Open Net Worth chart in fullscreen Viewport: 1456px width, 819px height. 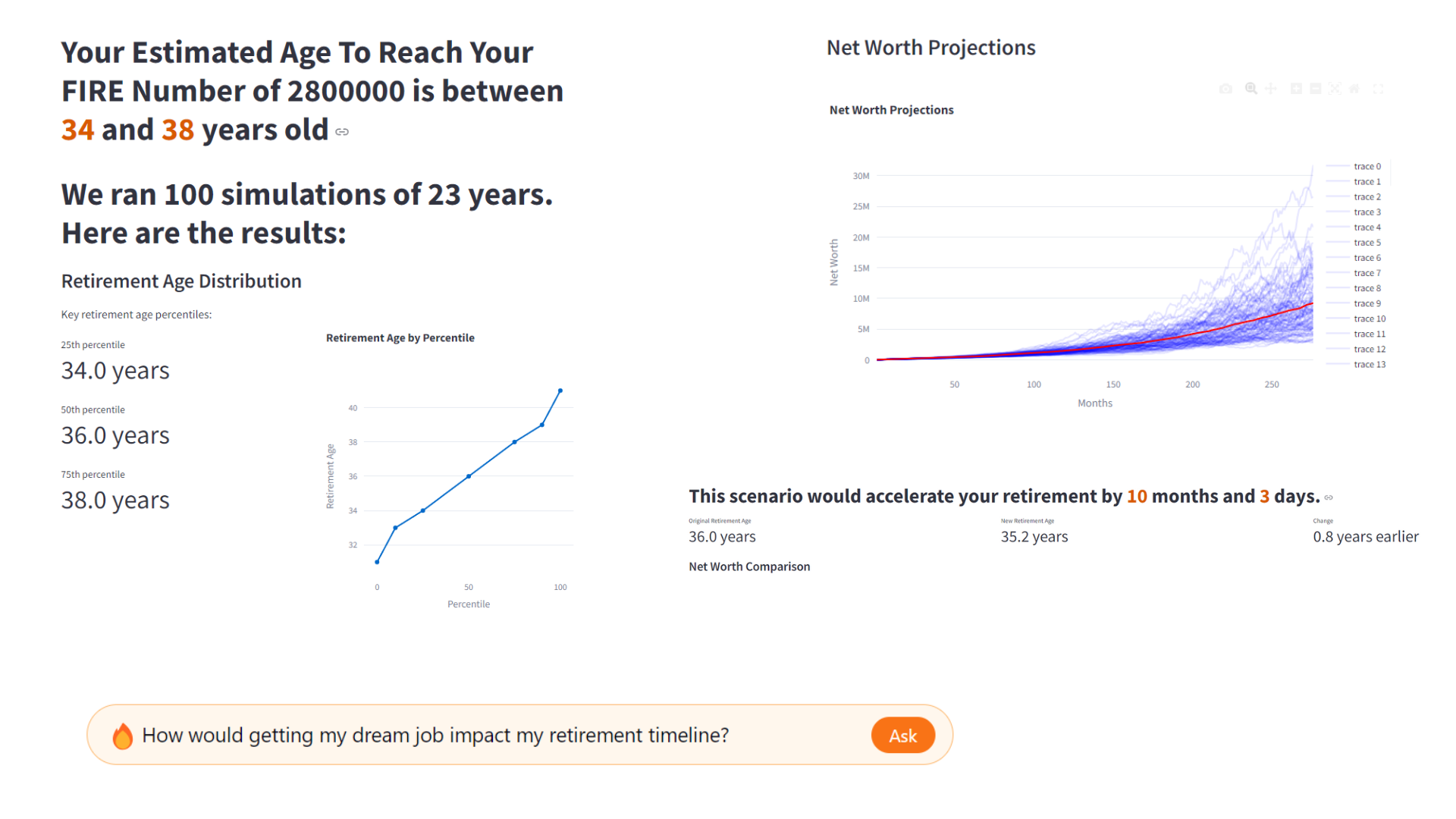point(1379,89)
